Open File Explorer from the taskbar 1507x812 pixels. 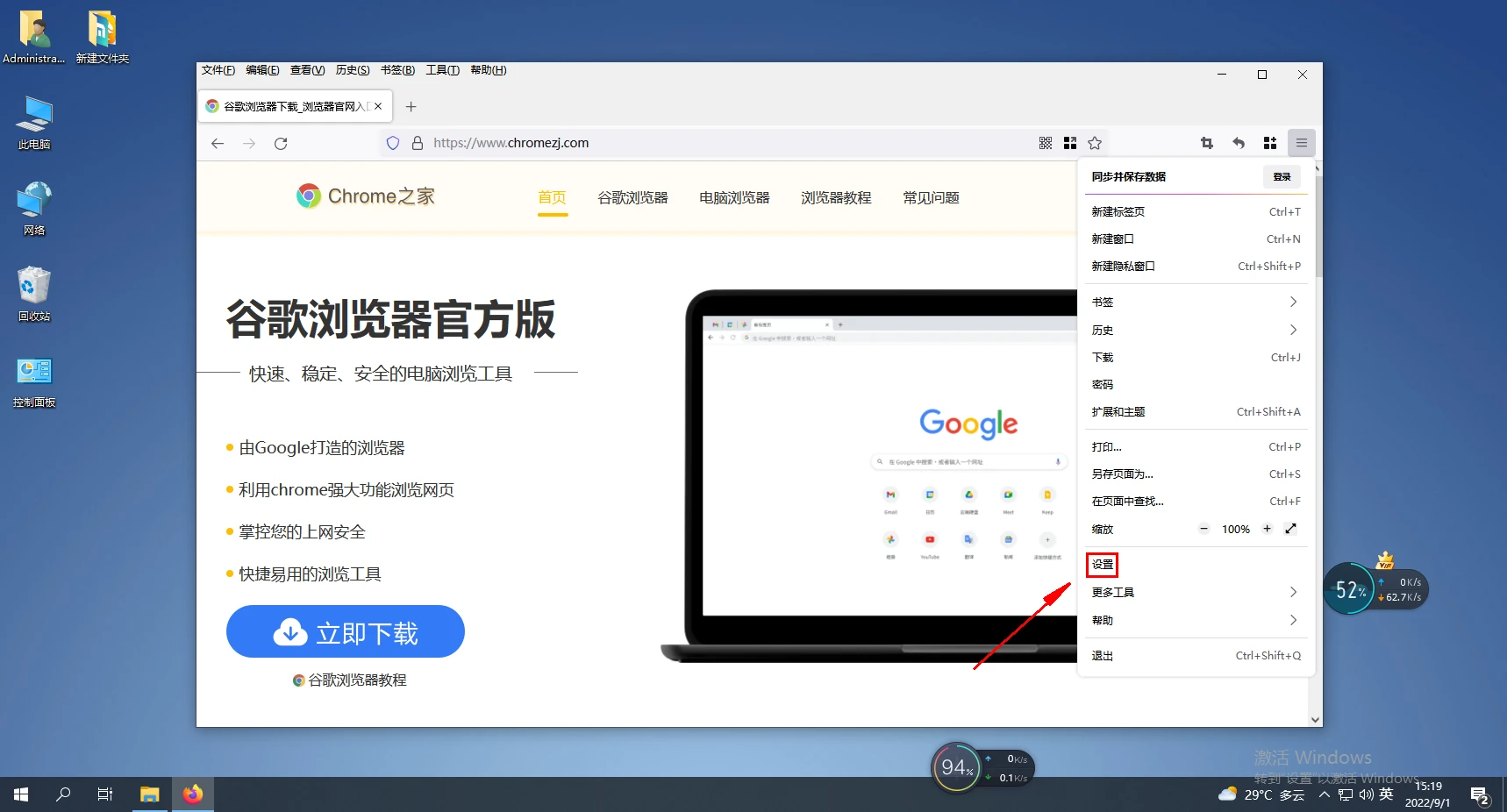(150, 794)
